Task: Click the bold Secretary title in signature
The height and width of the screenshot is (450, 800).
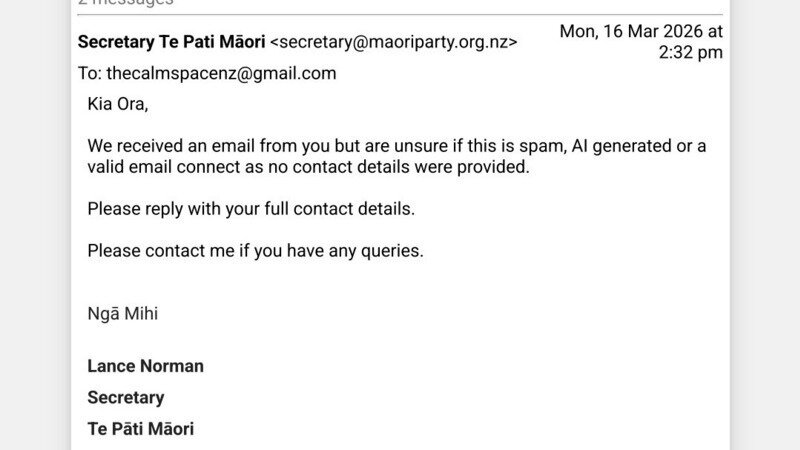Action: coord(125,397)
